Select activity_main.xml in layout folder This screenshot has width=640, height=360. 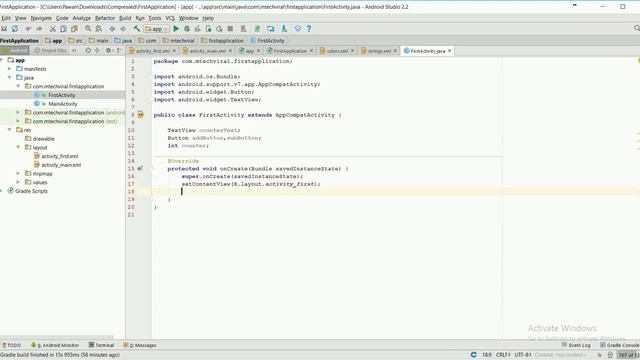pyautogui.click(x=61, y=165)
